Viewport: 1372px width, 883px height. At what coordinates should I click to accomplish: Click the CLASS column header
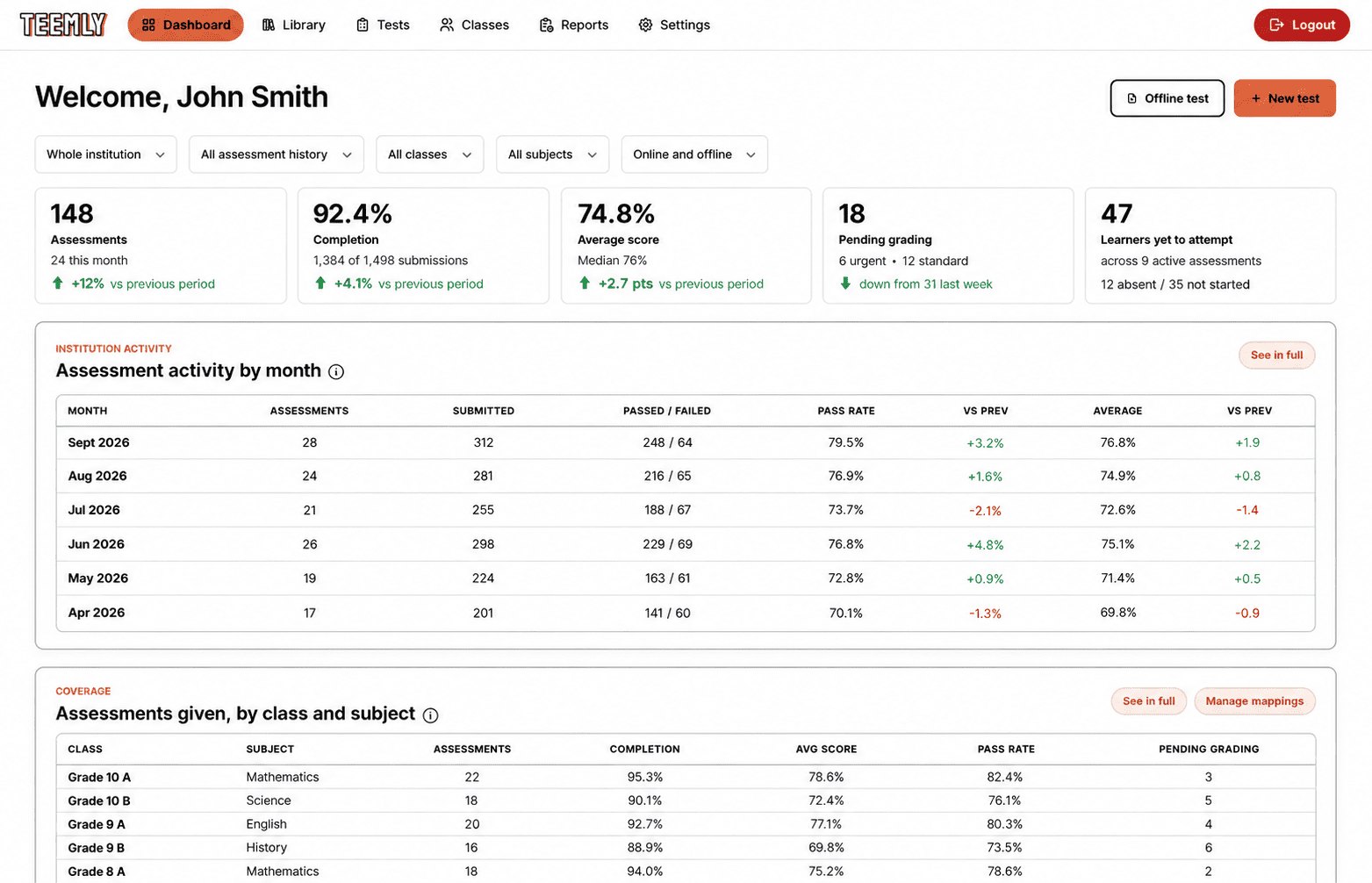tap(85, 750)
